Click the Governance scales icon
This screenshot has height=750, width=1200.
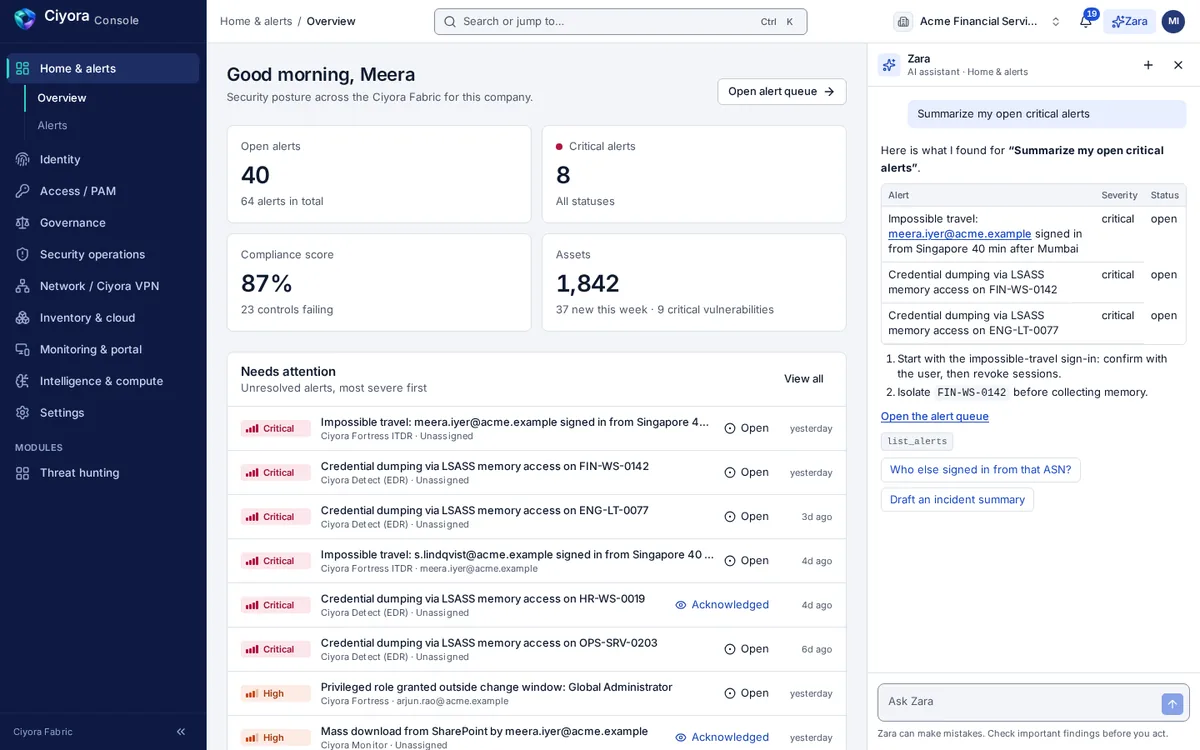22,223
